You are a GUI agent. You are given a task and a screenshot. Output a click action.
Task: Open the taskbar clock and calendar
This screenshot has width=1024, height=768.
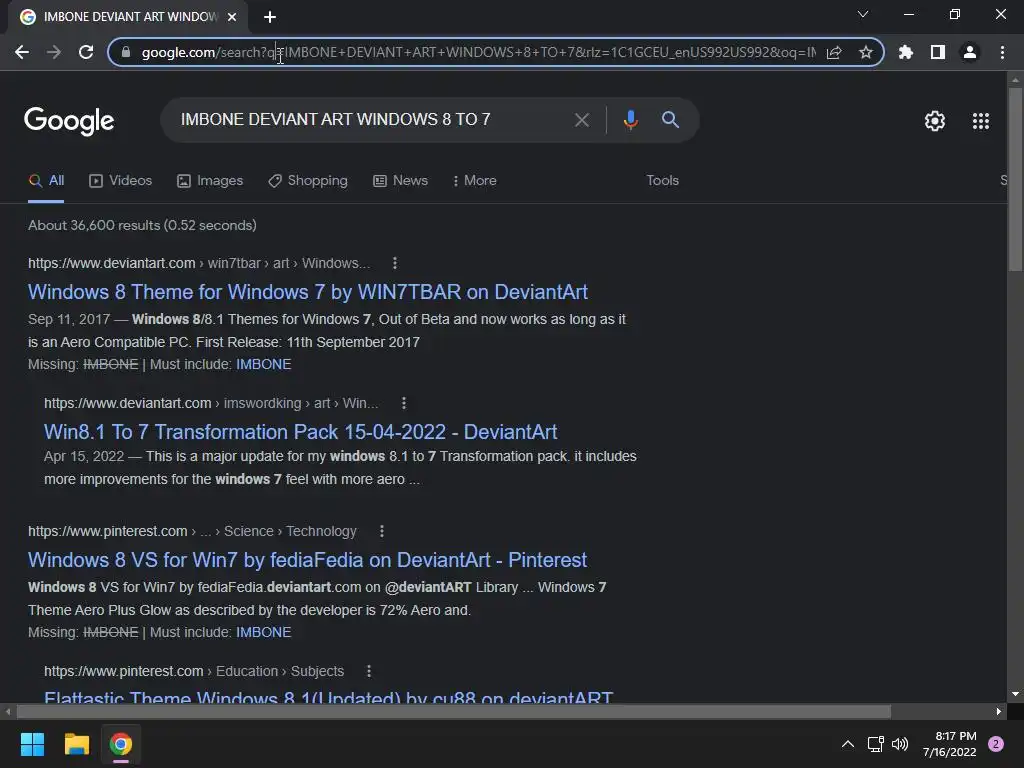point(950,744)
